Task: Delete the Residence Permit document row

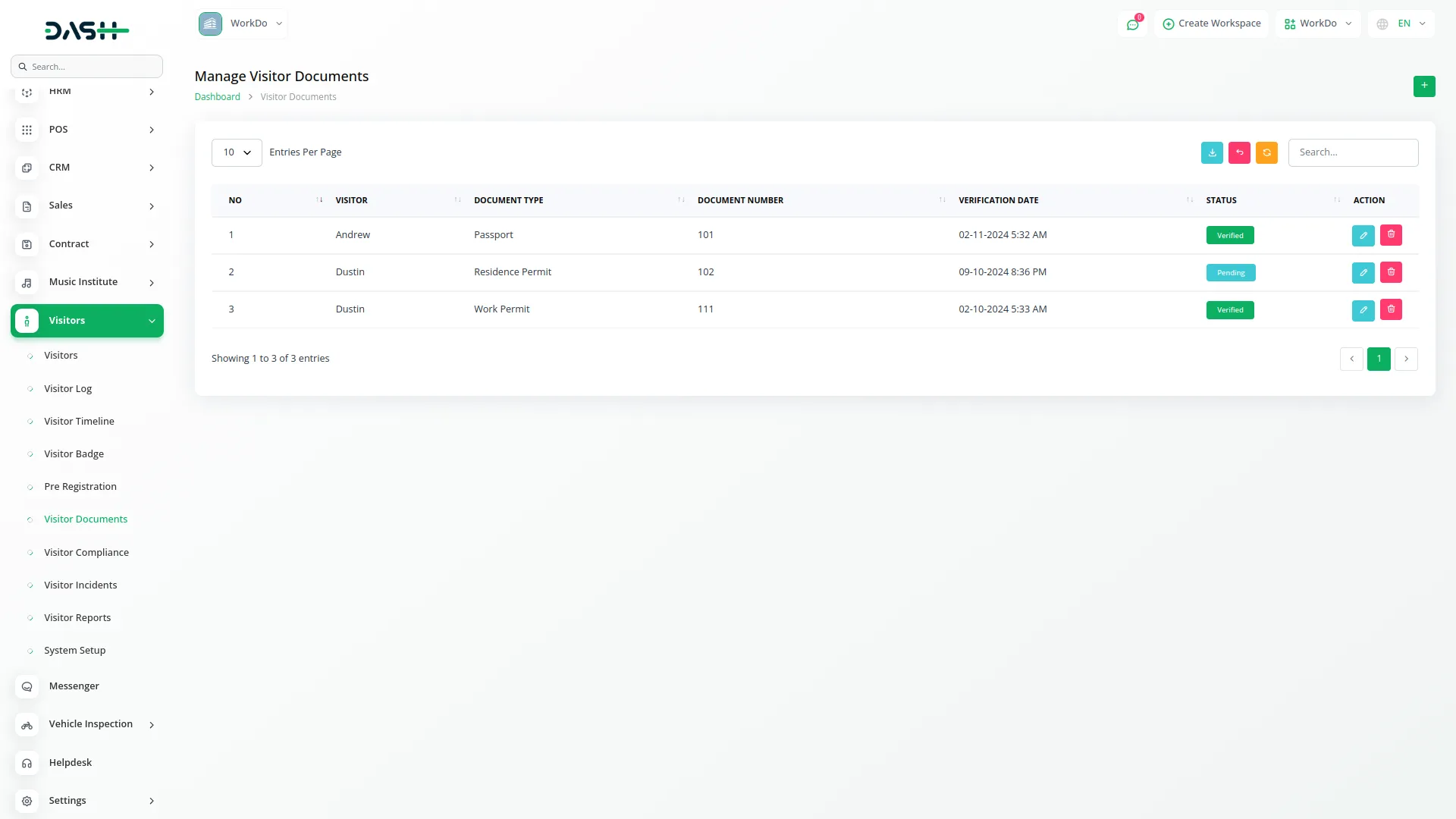Action: [x=1391, y=272]
